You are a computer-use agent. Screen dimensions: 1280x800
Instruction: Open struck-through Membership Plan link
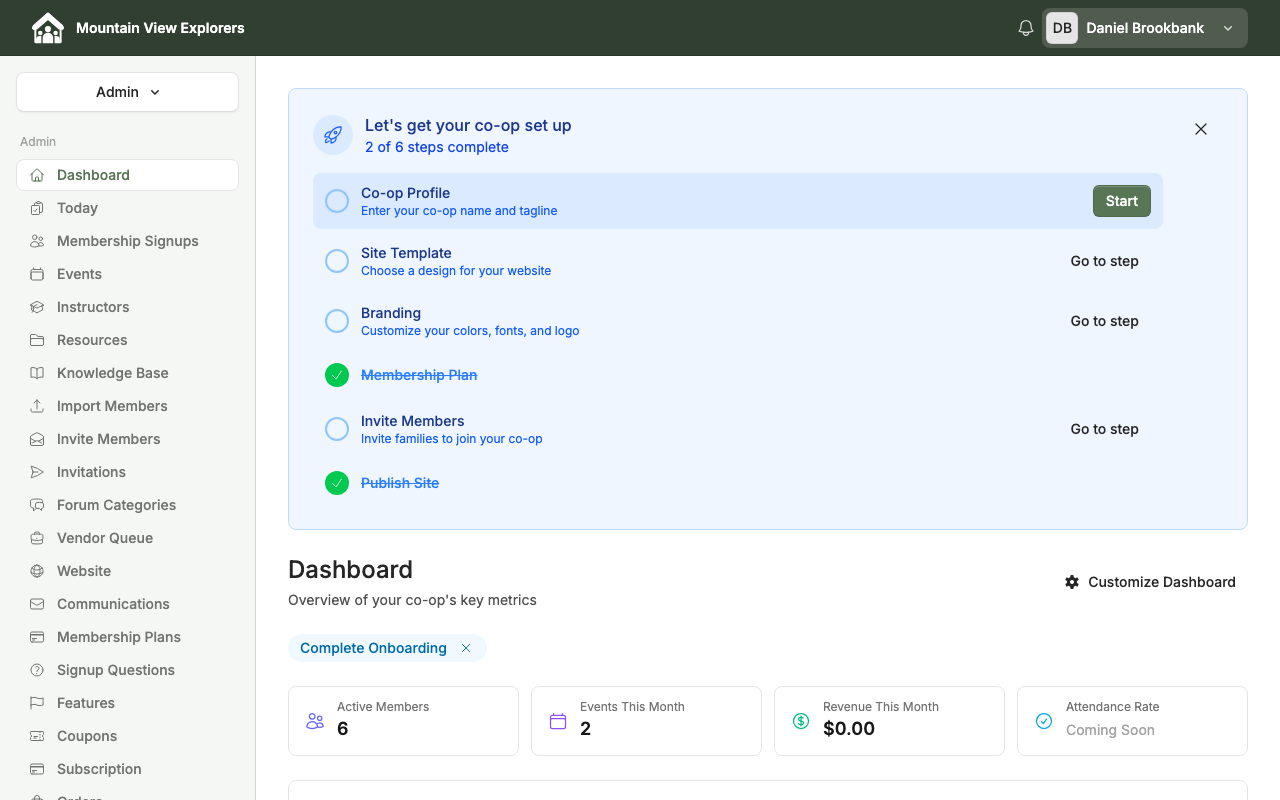tap(419, 375)
